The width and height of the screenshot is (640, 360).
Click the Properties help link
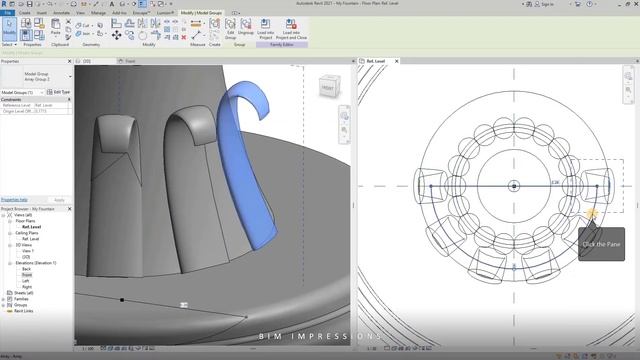[14, 200]
